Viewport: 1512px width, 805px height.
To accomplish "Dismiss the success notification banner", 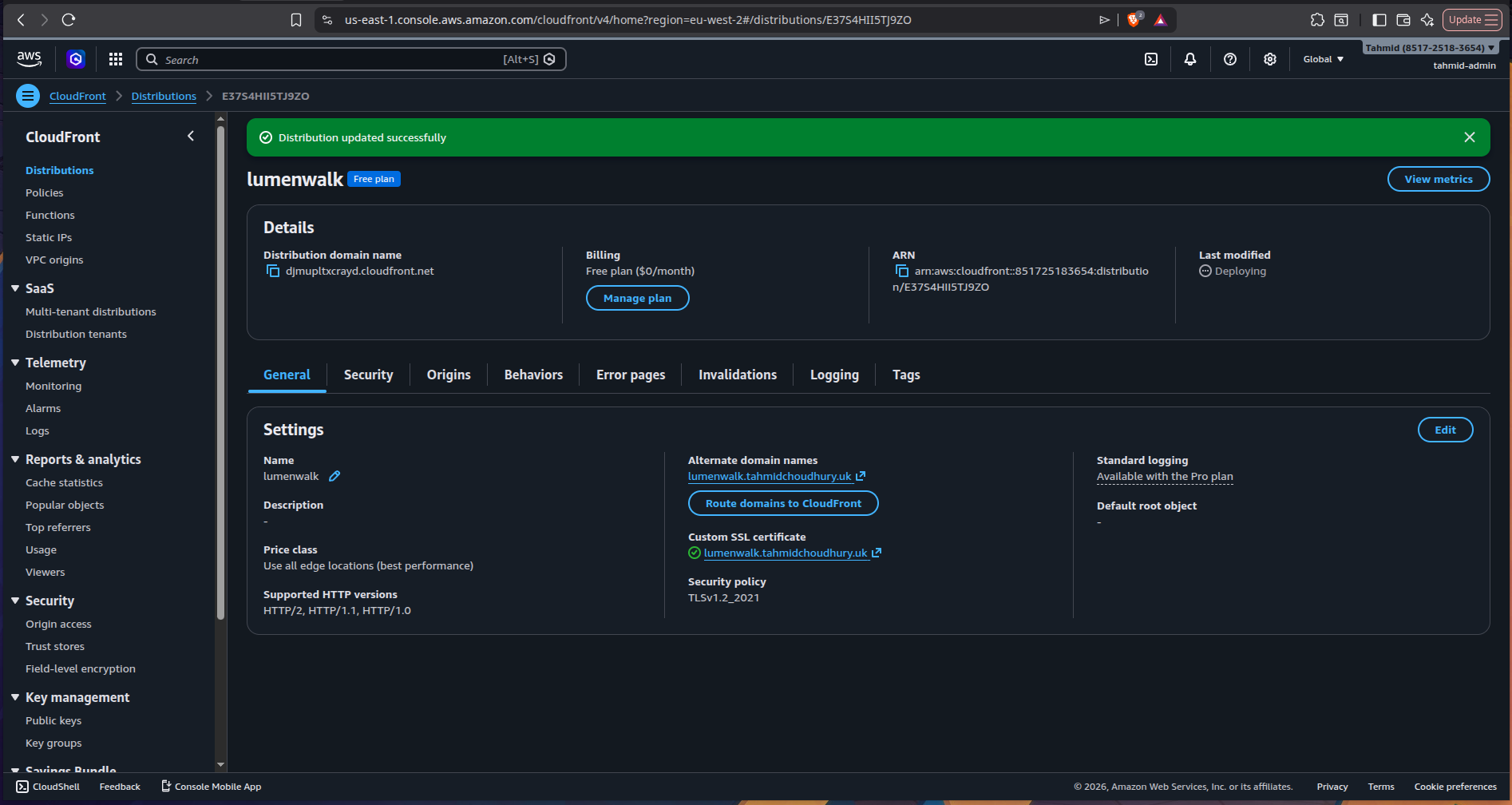I will pos(1470,137).
